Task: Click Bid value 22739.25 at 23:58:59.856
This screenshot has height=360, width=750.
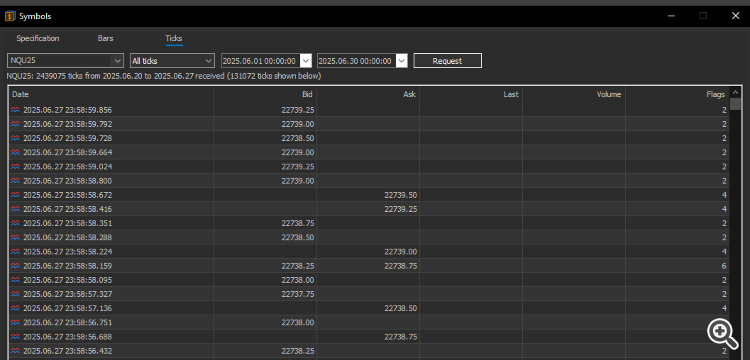Action: point(298,110)
